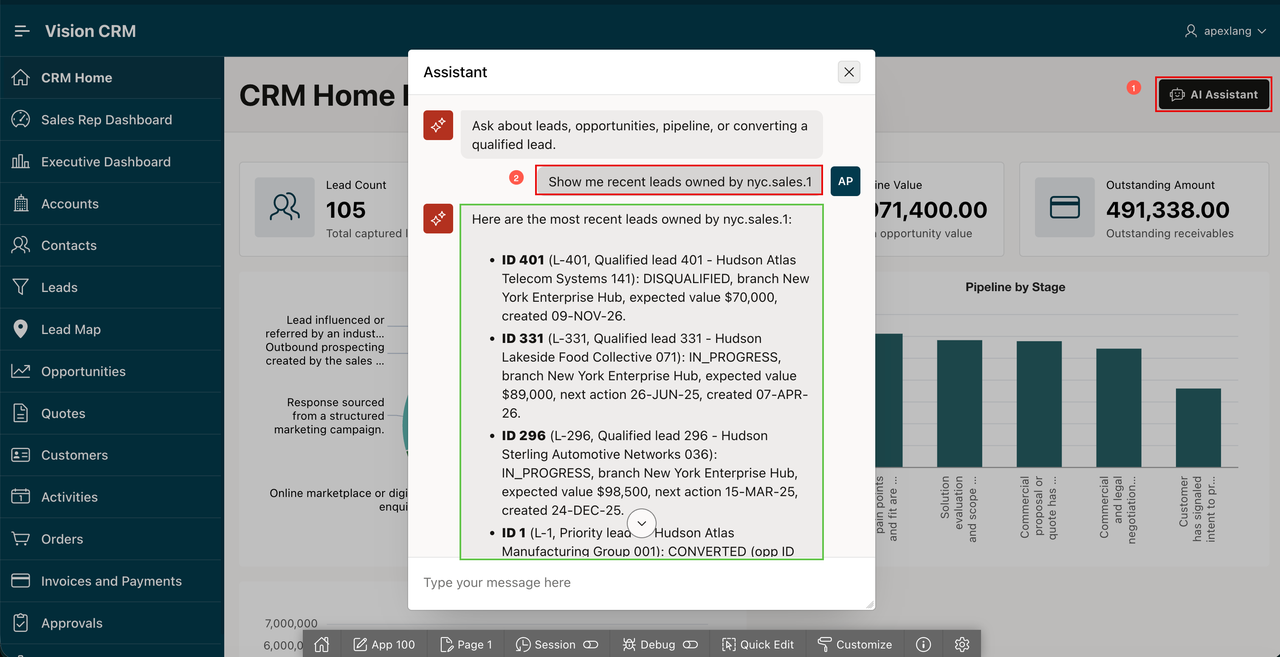Click scroll-down chevron in chat
The width and height of the screenshot is (1280, 657).
[642, 522]
